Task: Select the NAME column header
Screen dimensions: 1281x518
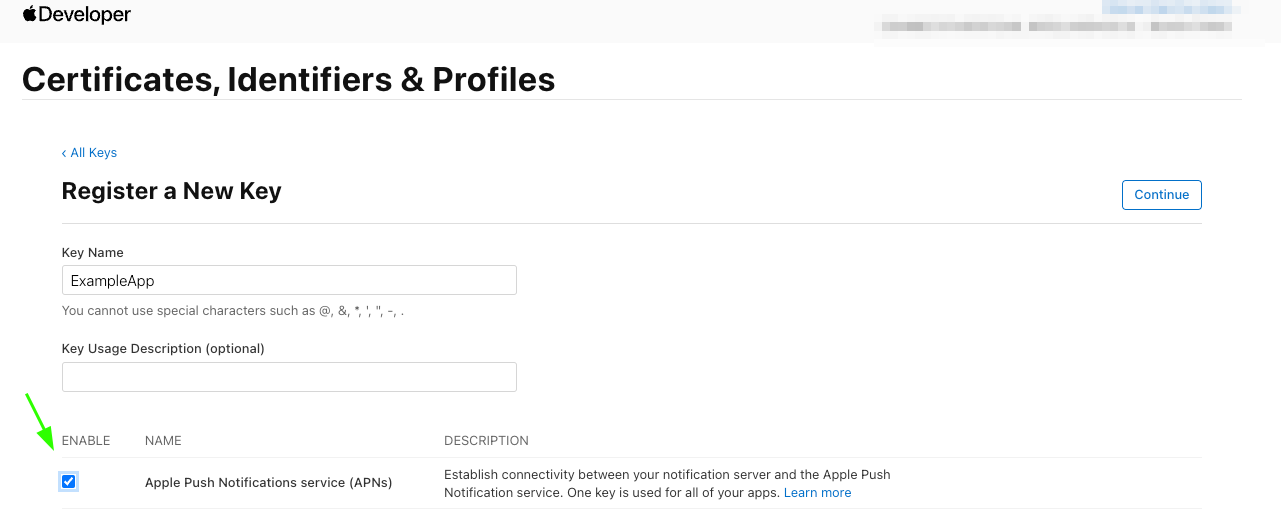Action: click(x=163, y=441)
